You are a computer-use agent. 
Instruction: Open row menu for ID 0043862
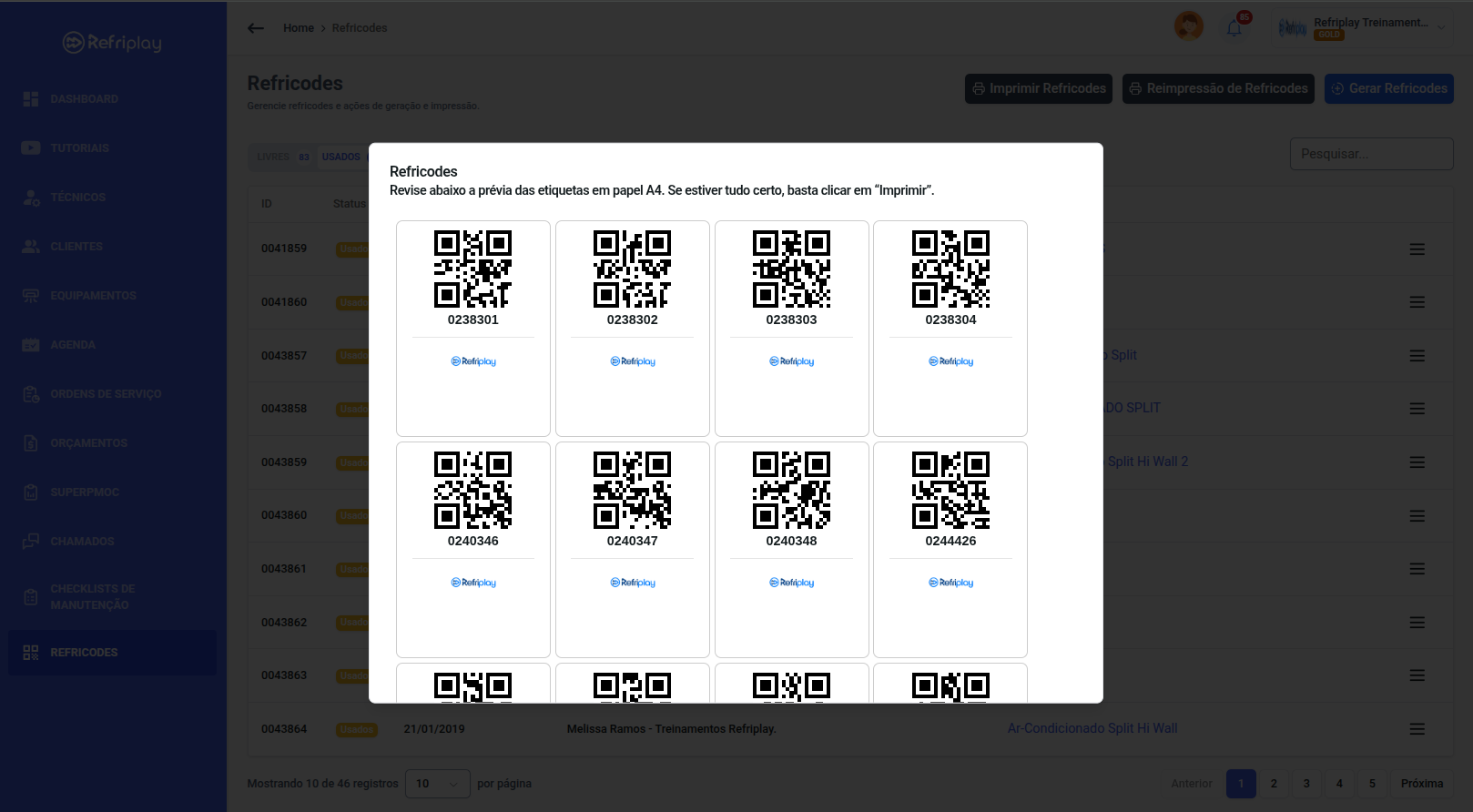(1417, 623)
